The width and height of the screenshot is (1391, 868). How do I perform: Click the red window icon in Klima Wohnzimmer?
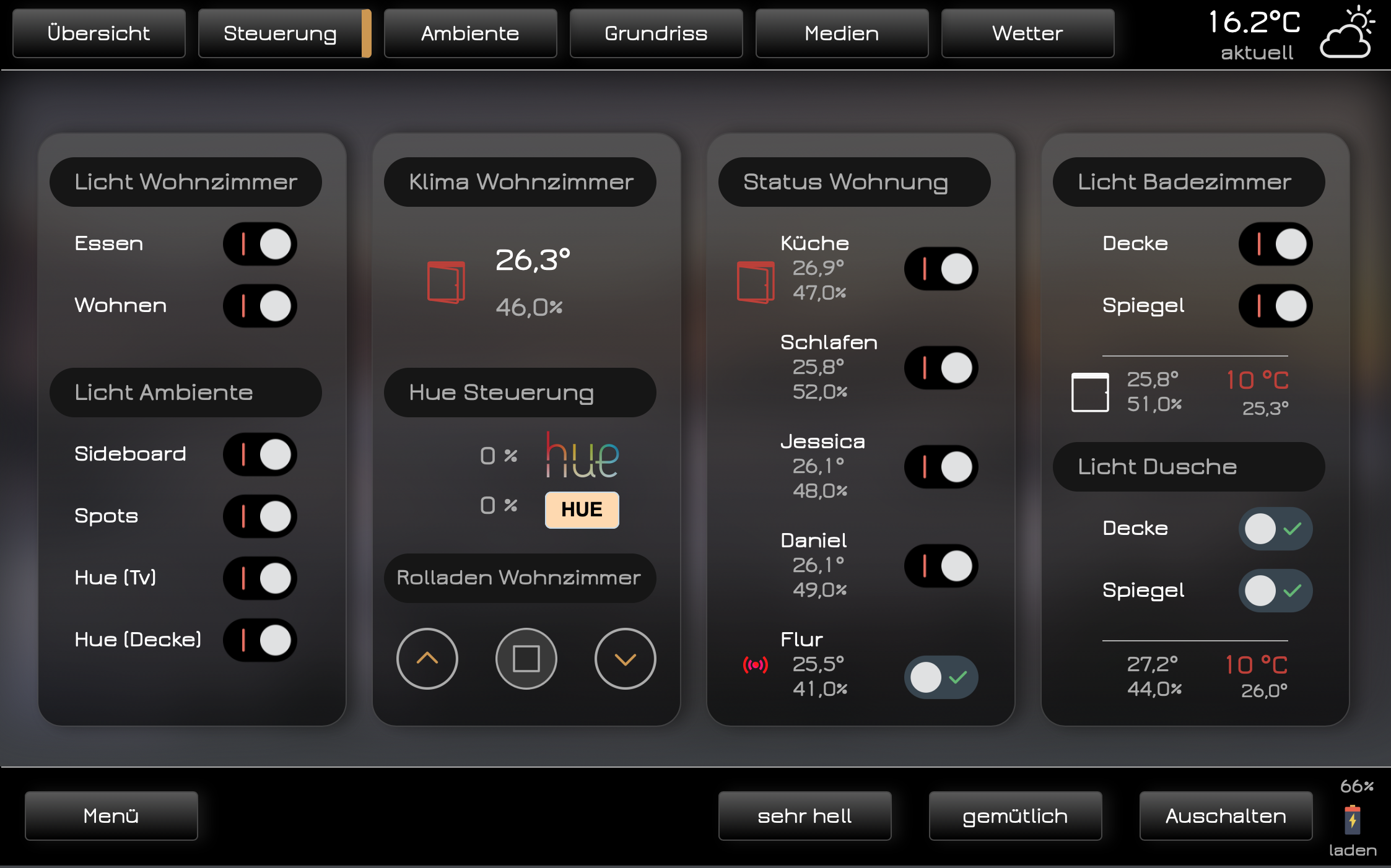point(446,282)
